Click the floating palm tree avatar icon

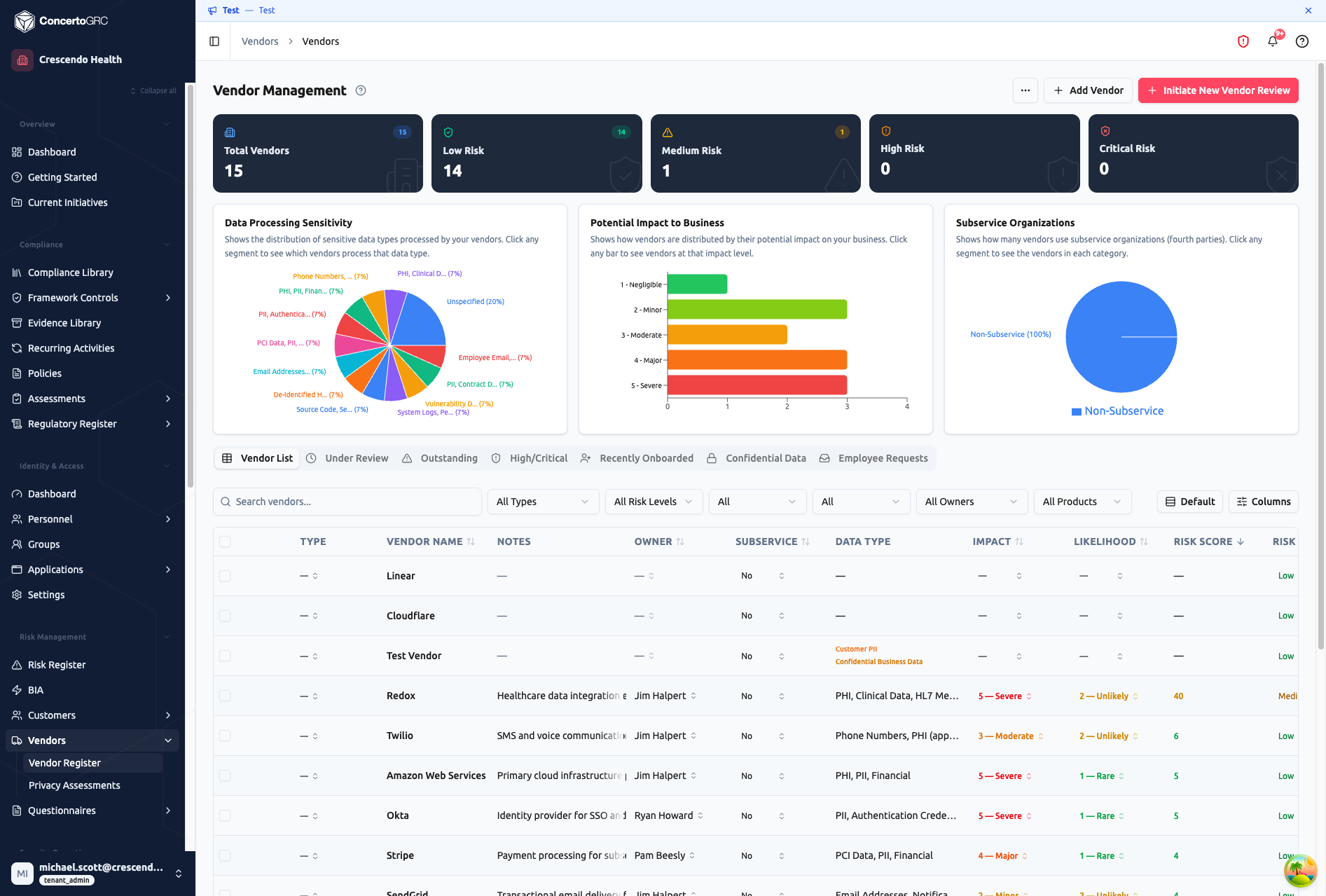[x=1300, y=871]
